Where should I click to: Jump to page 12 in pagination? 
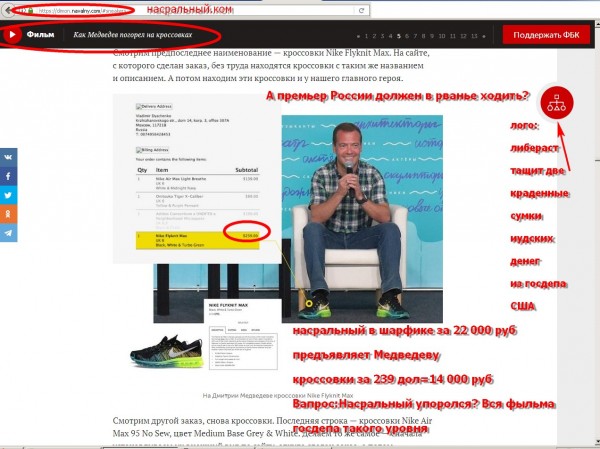[x=463, y=36]
